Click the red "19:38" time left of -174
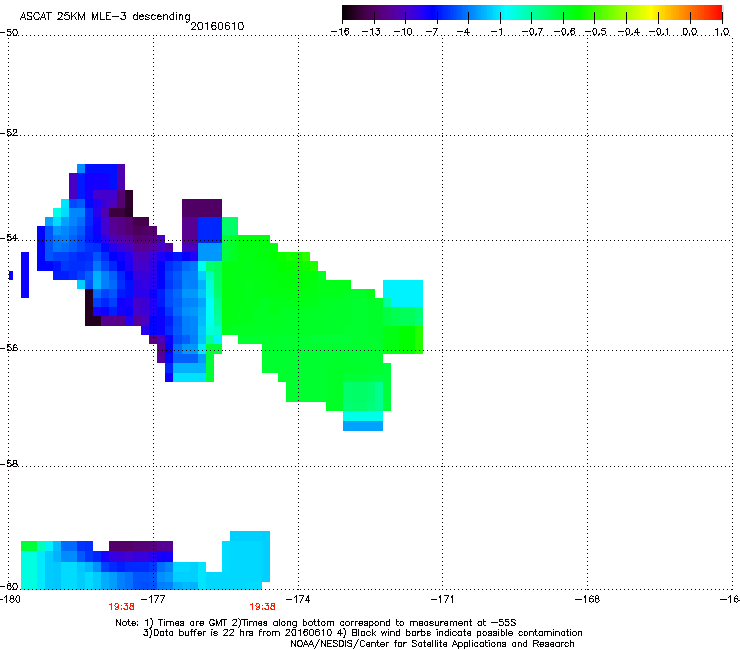Viewport: 740px width, 650px height. click(262, 607)
